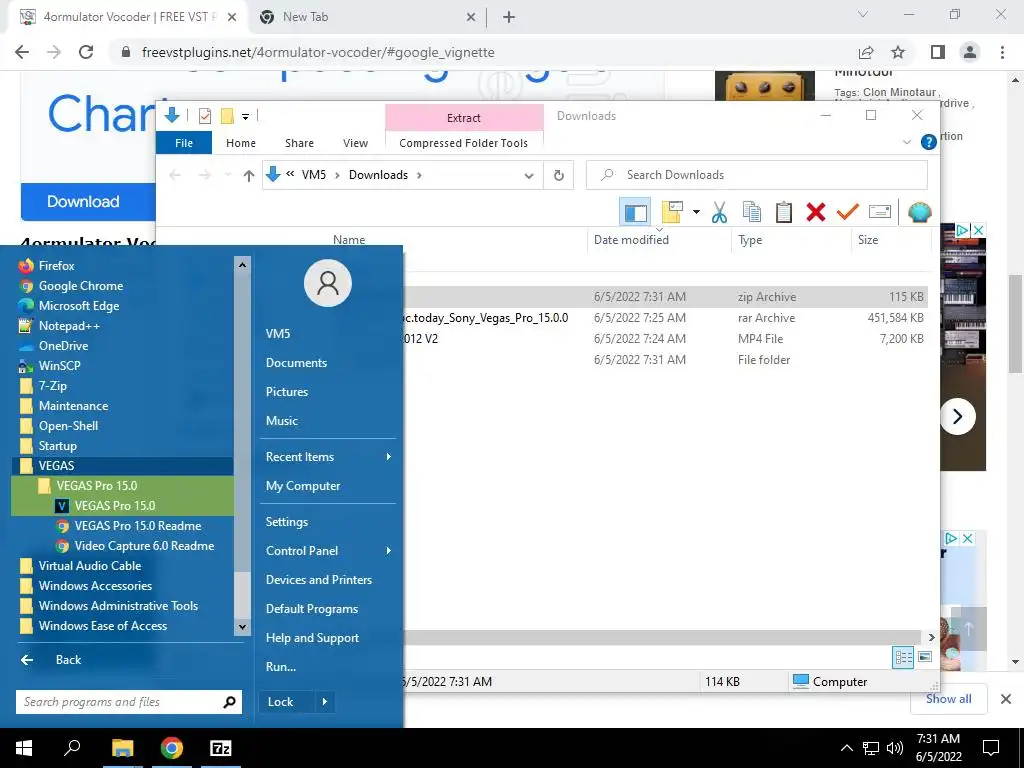Expand the Control Panel submenu arrow
This screenshot has height=768, width=1024.
coord(389,551)
